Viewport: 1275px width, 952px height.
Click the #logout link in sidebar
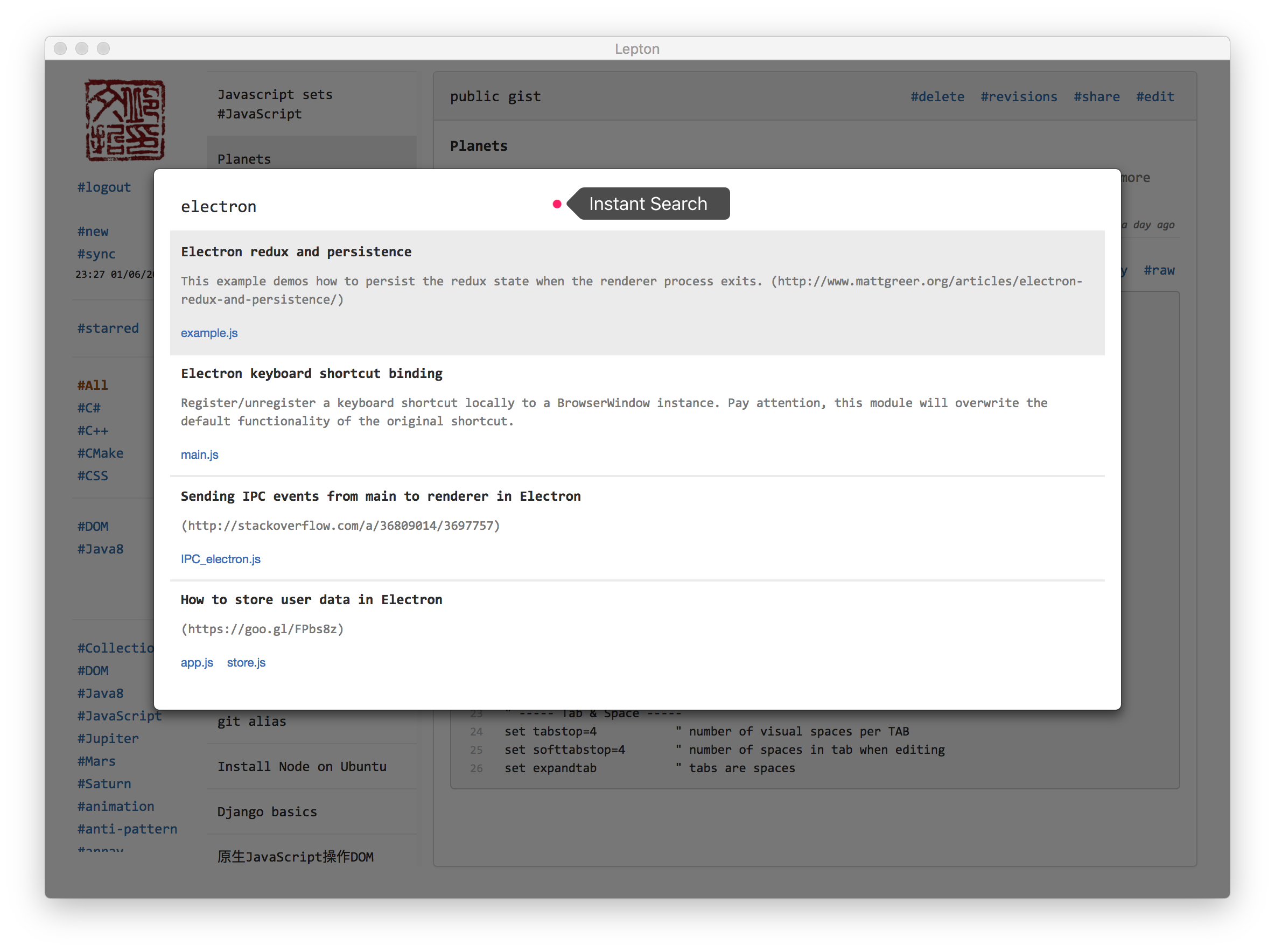pyautogui.click(x=104, y=187)
